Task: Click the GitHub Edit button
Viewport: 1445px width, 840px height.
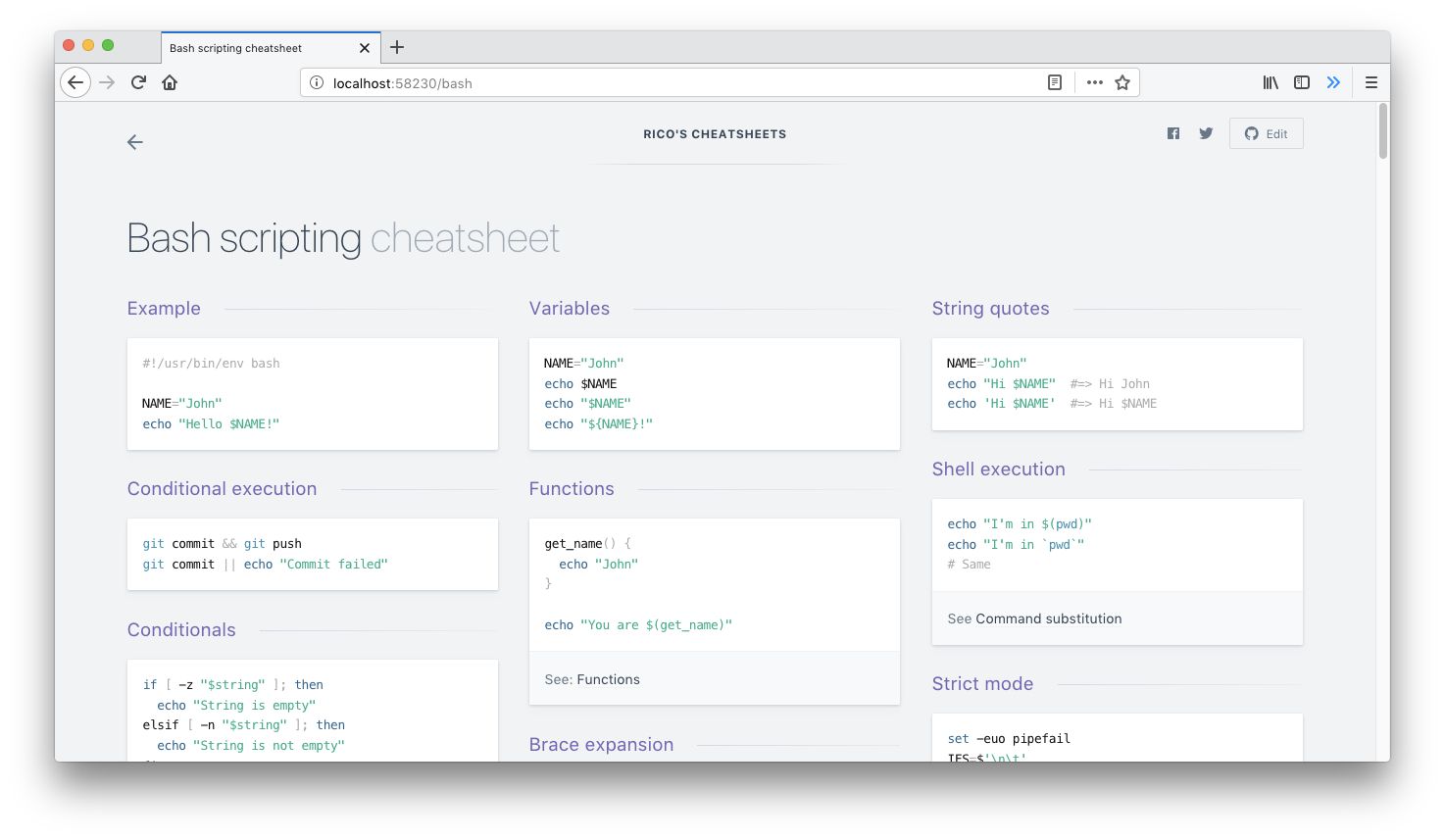Action: (1266, 132)
